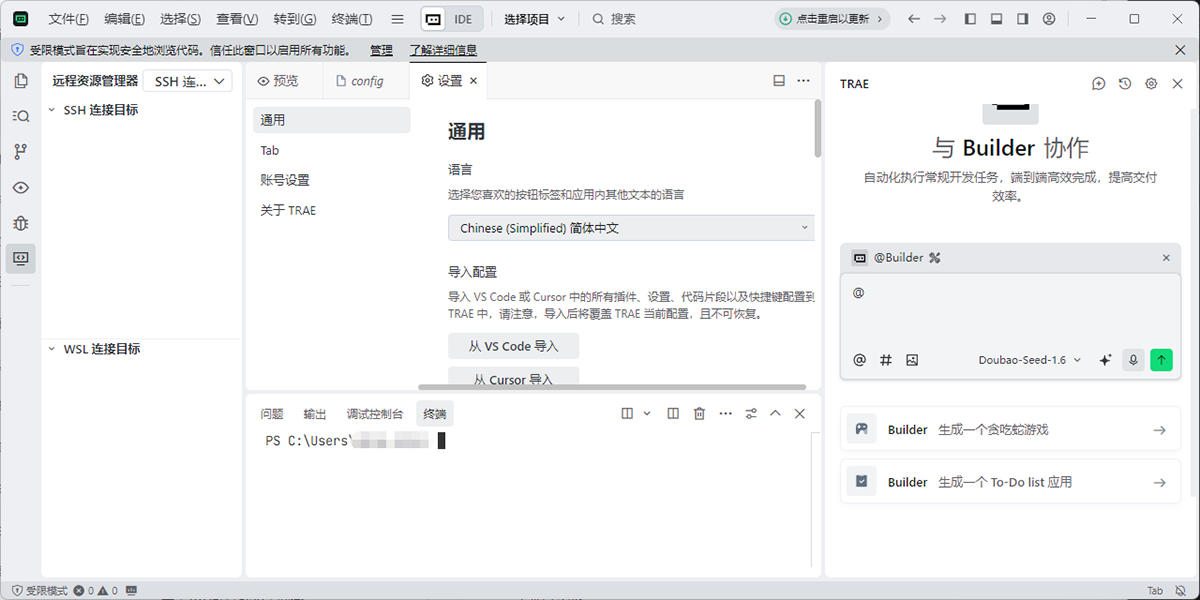Click the microphone voice input icon

pyautogui.click(x=1133, y=360)
